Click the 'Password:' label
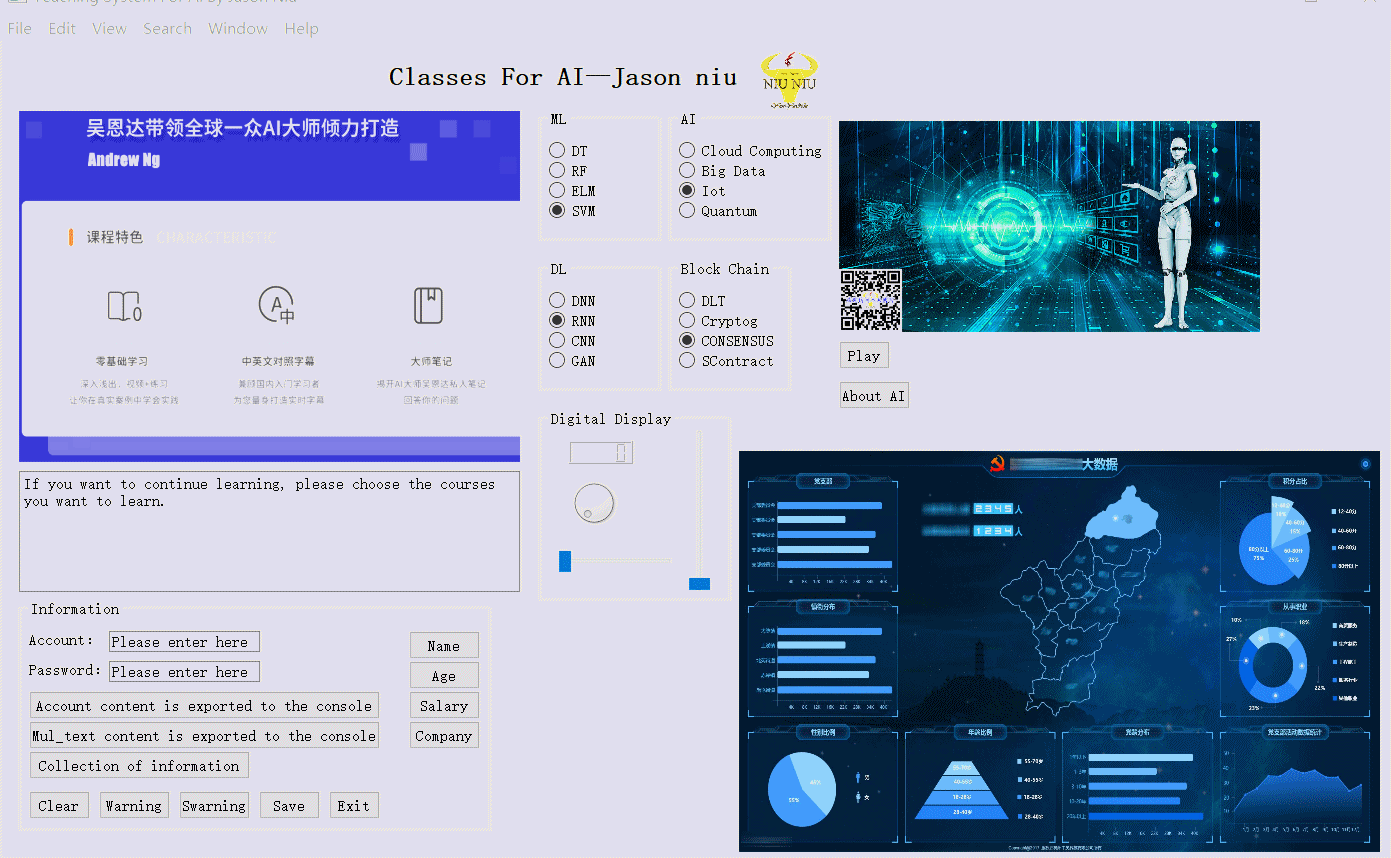 coord(65,671)
